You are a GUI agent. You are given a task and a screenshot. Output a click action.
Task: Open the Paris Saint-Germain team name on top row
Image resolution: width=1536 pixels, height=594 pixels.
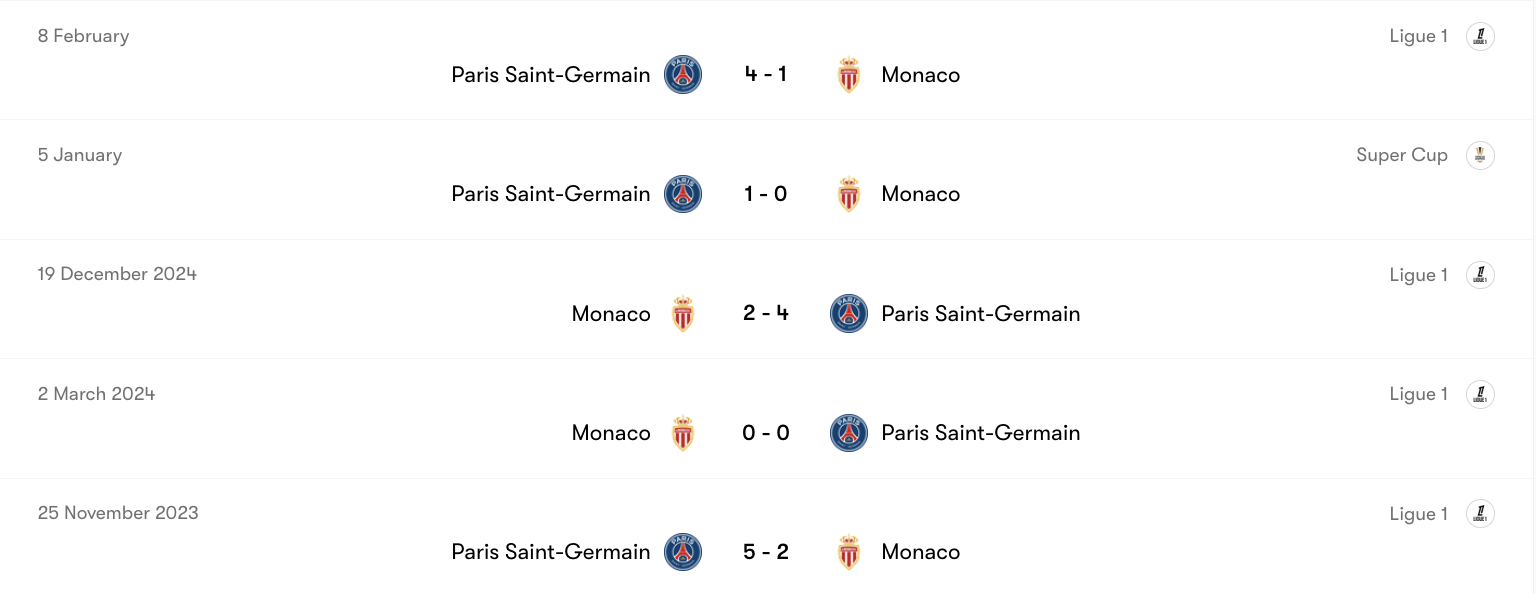(550, 74)
